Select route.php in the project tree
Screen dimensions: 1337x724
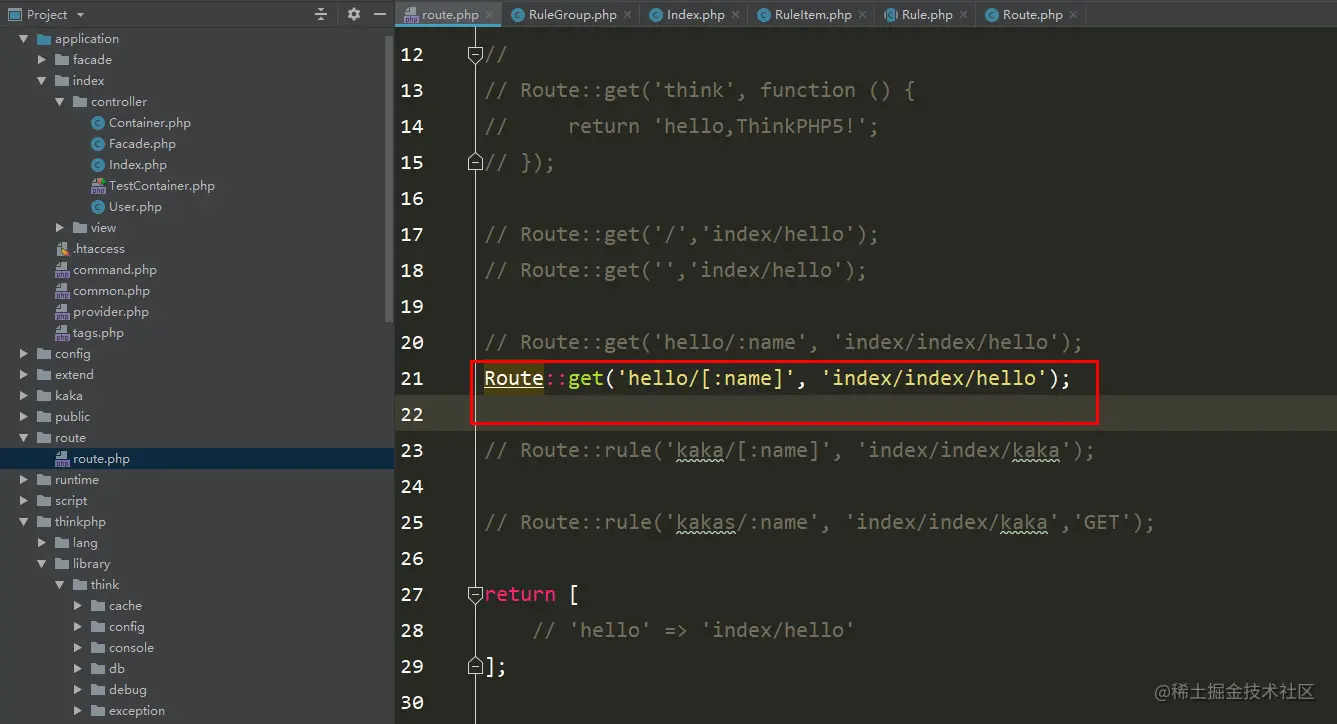101,459
